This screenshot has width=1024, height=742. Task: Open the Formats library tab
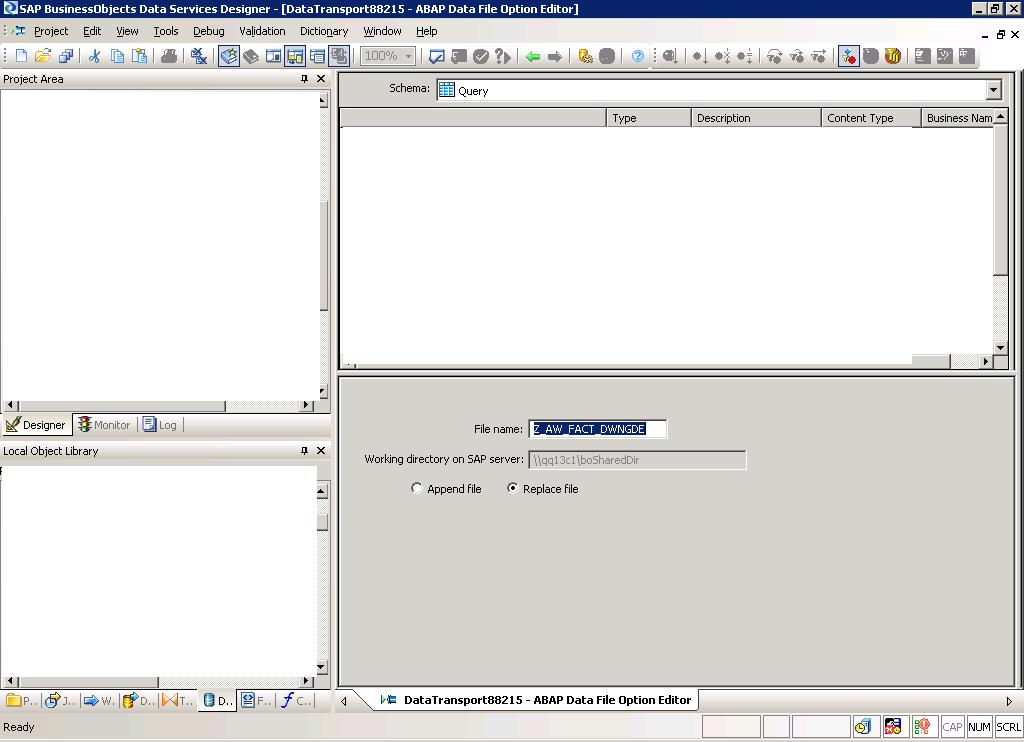tap(256, 701)
